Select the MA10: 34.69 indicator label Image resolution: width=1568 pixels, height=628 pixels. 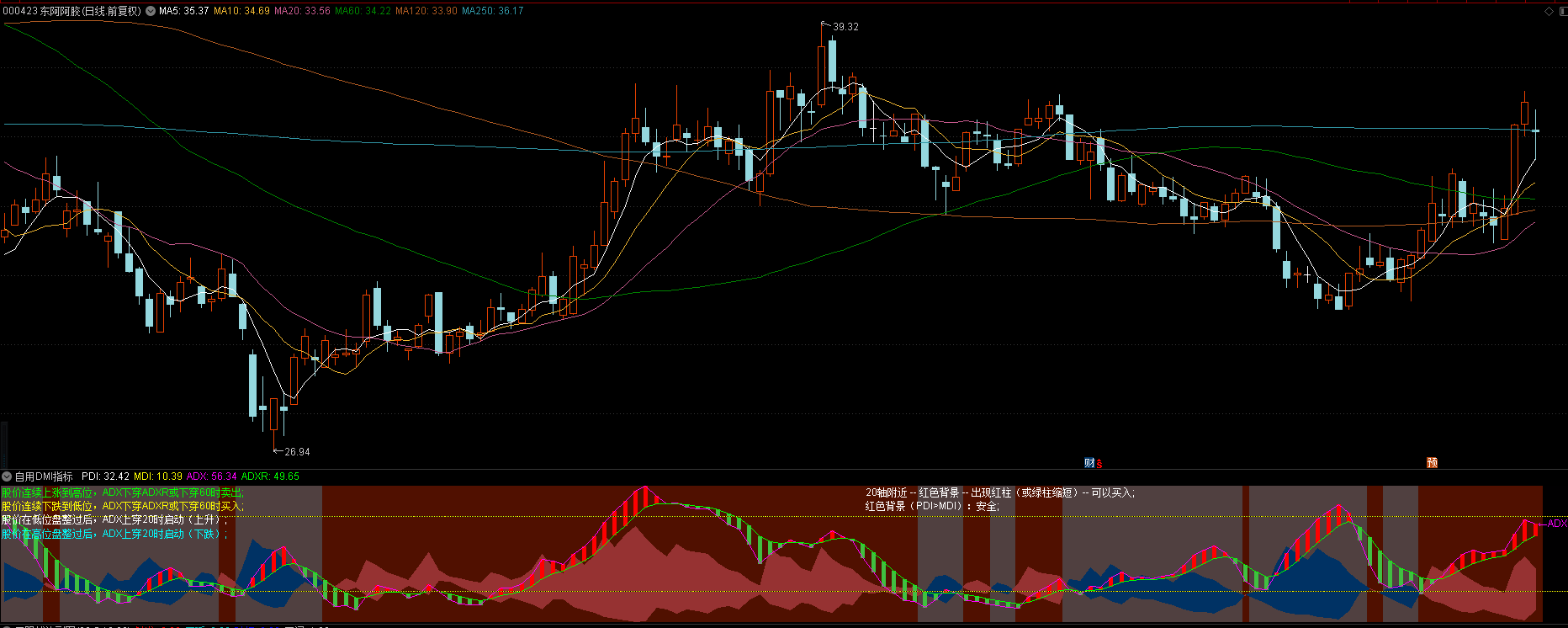(x=241, y=11)
